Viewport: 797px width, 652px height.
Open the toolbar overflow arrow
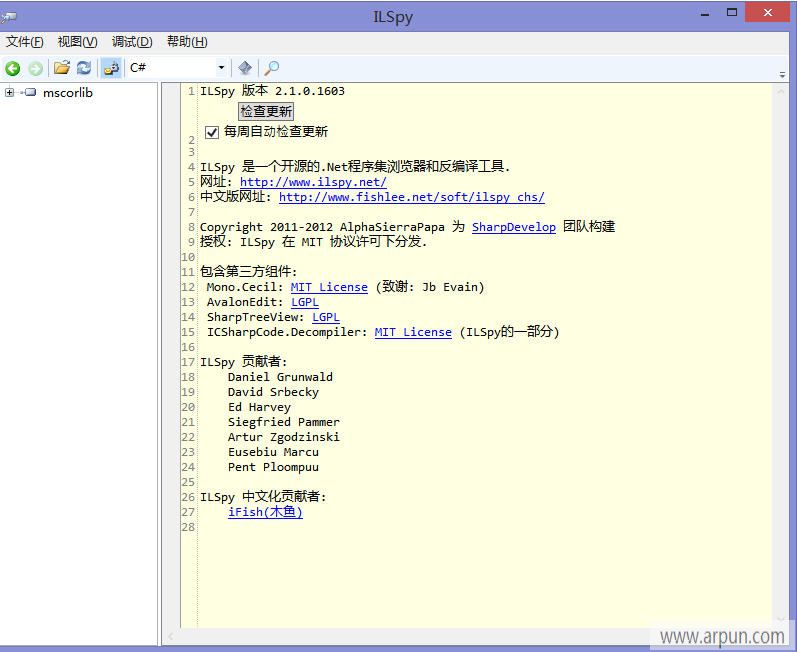tap(783, 75)
